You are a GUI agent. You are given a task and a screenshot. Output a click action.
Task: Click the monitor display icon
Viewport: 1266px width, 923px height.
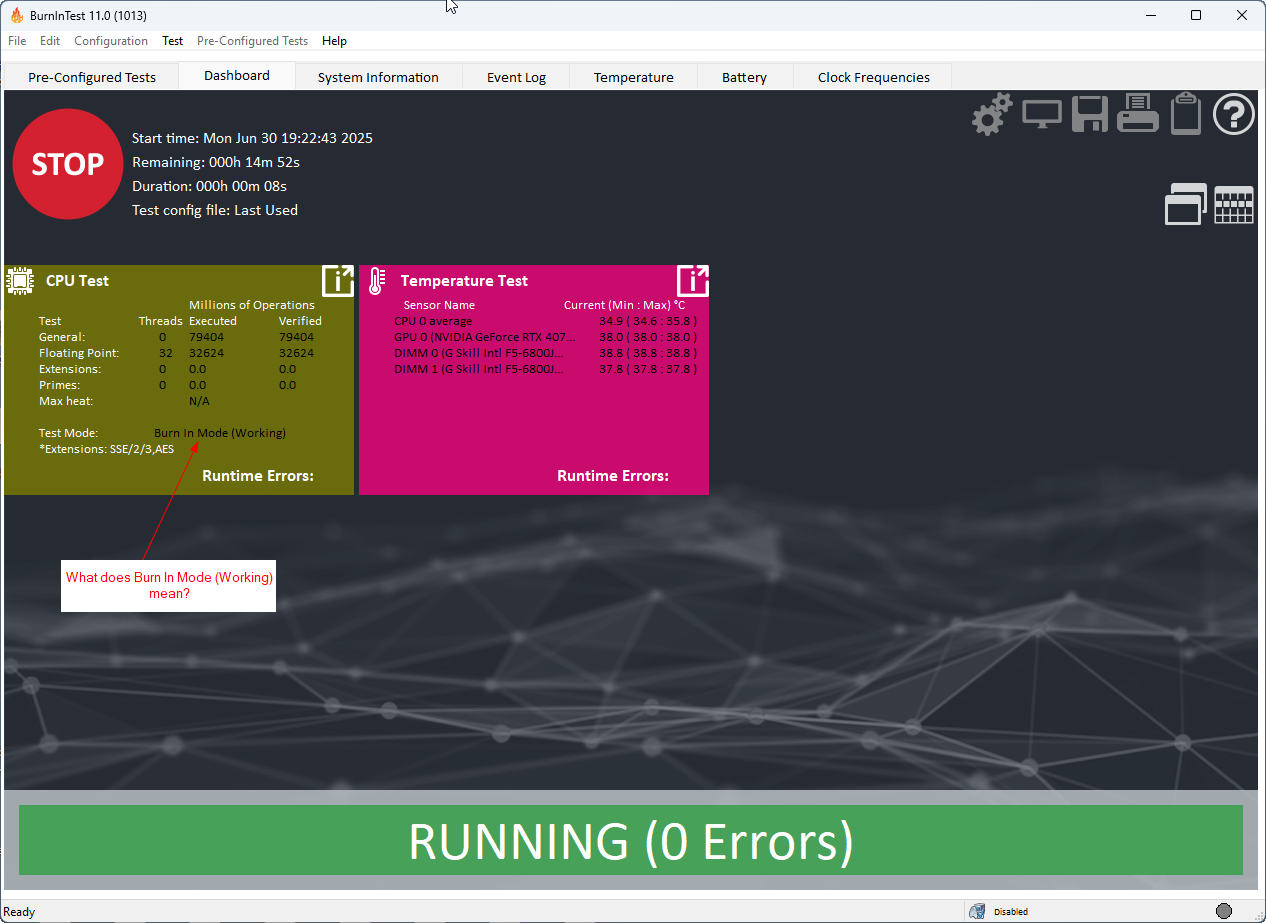[x=1042, y=114]
